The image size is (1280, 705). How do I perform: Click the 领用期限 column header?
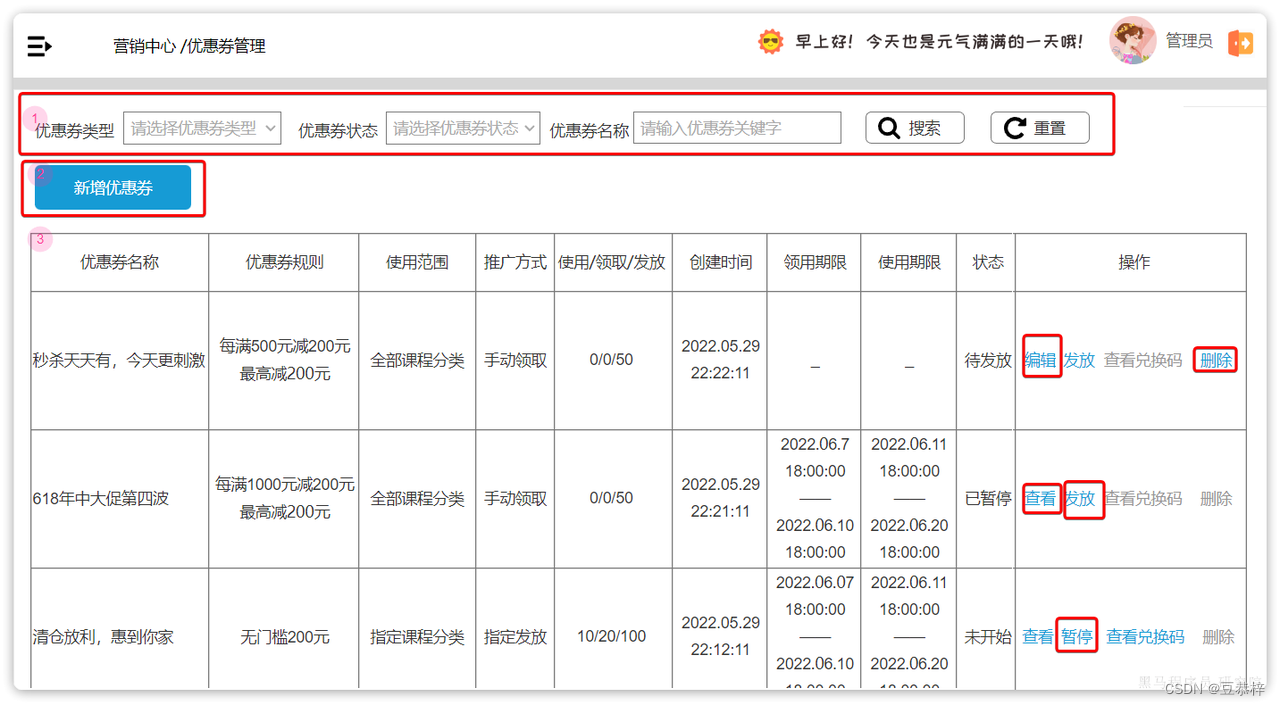815,262
